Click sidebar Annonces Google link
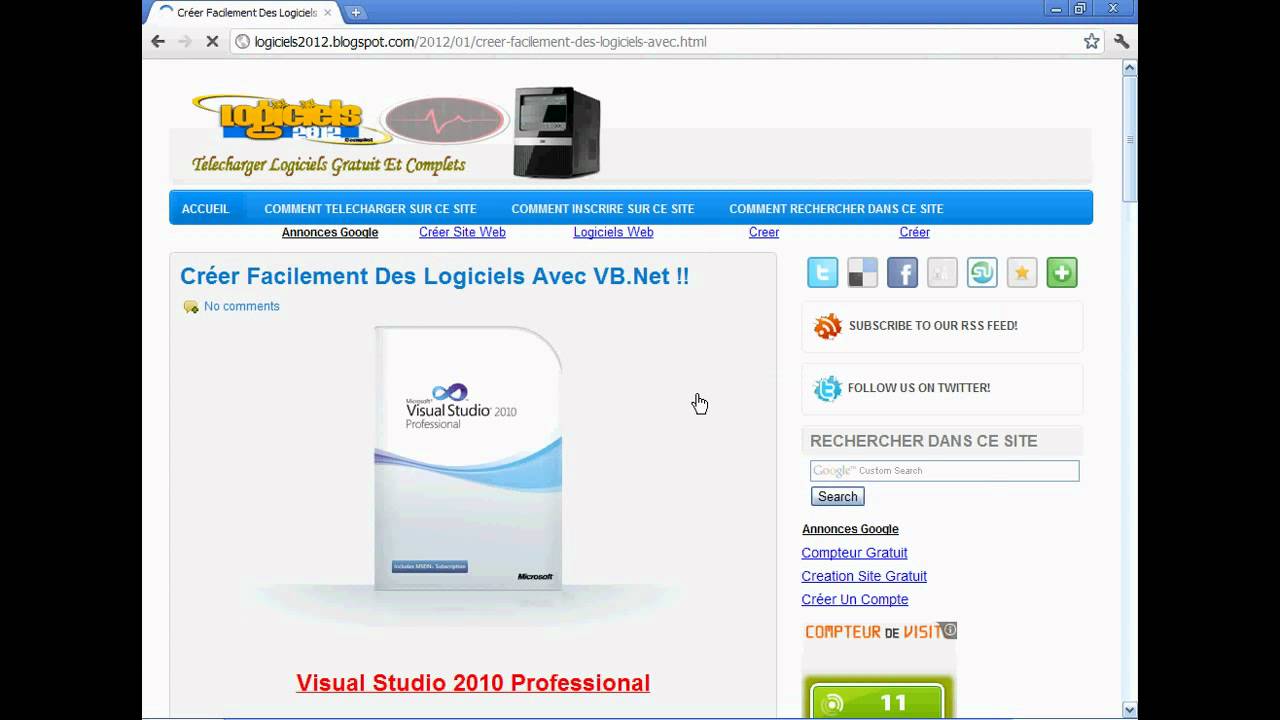The image size is (1280, 720). point(850,529)
